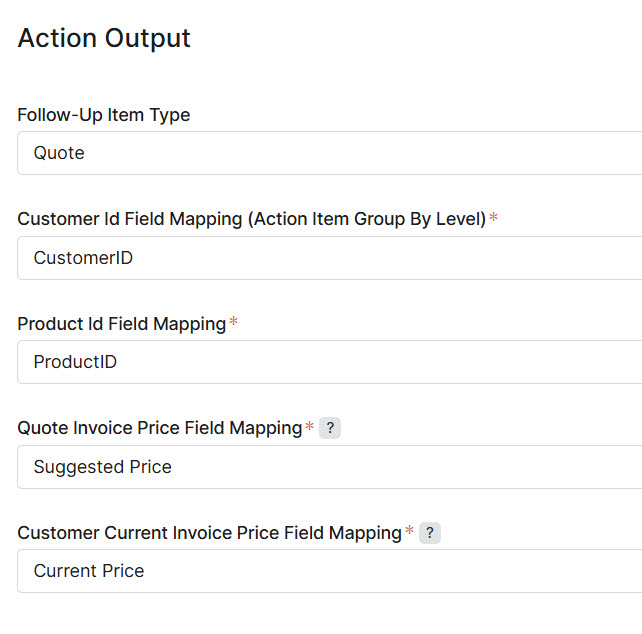The image size is (642, 634).
Task: Click the Product Id Field Mapping label
Action: [x=121, y=324]
